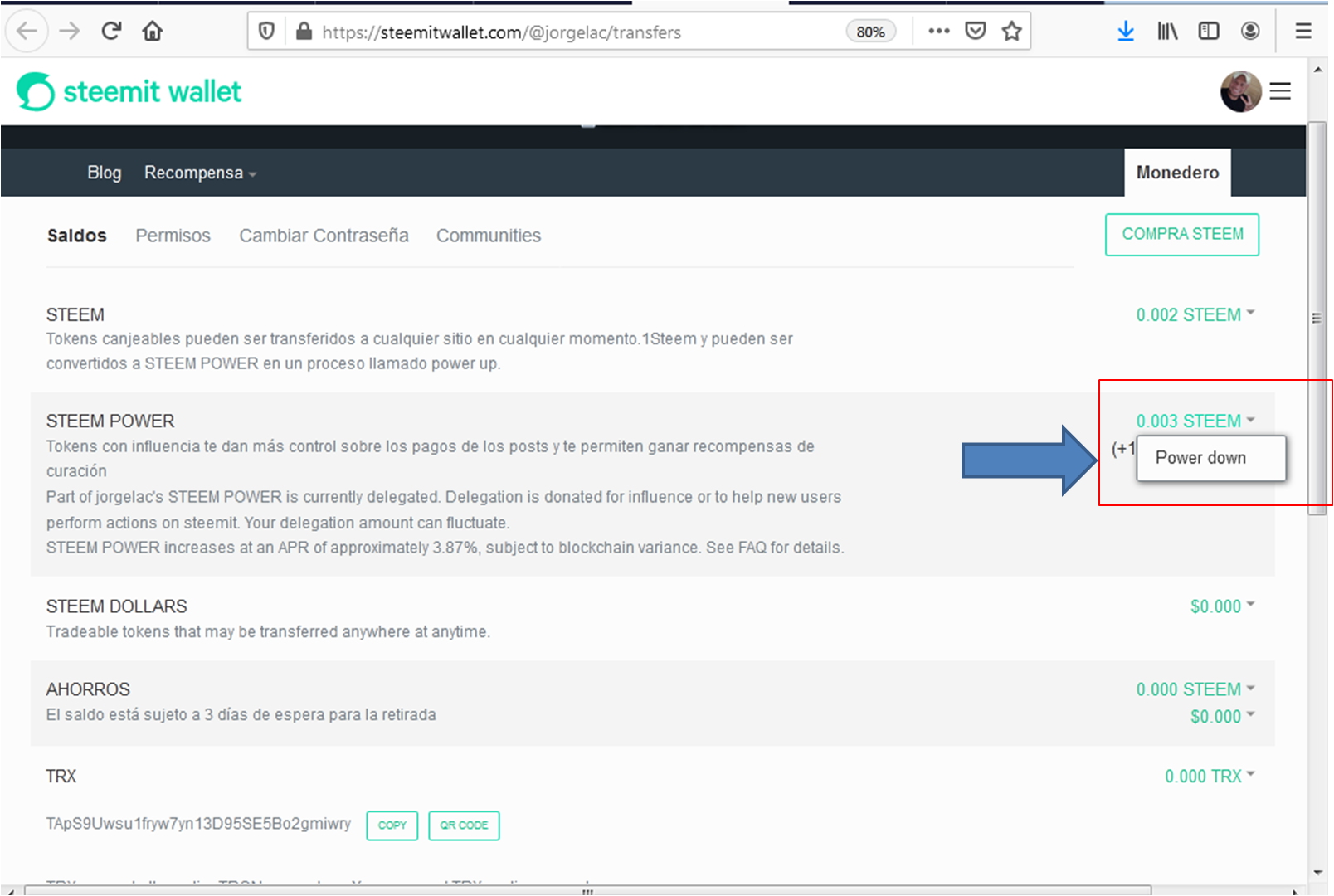
Task: Expand the 0.003 STEEM power dropdown
Action: (x=1195, y=421)
